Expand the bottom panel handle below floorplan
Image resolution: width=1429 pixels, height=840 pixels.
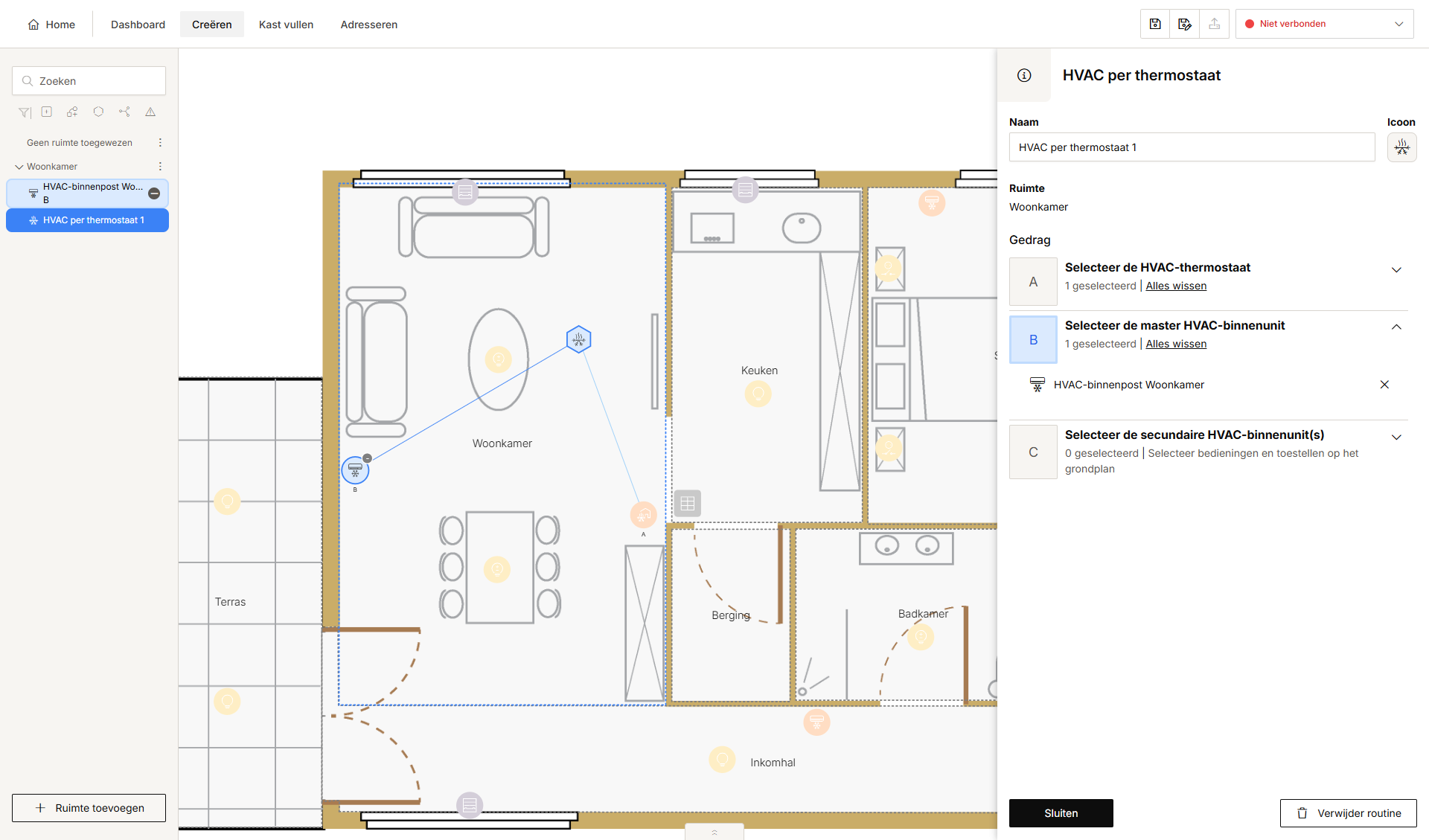(714, 832)
